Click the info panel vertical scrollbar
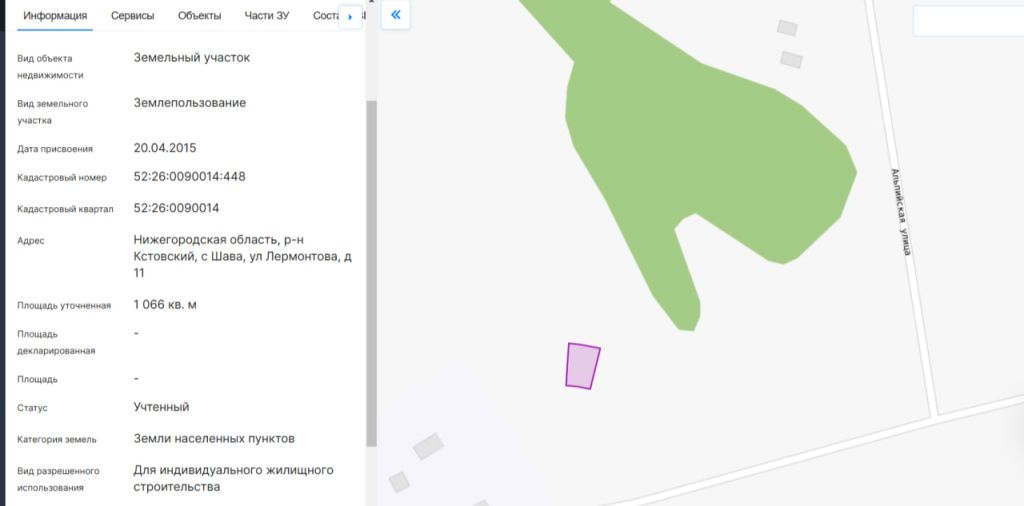This screenshot has width=1024, height=506. (x=372, y=270)
